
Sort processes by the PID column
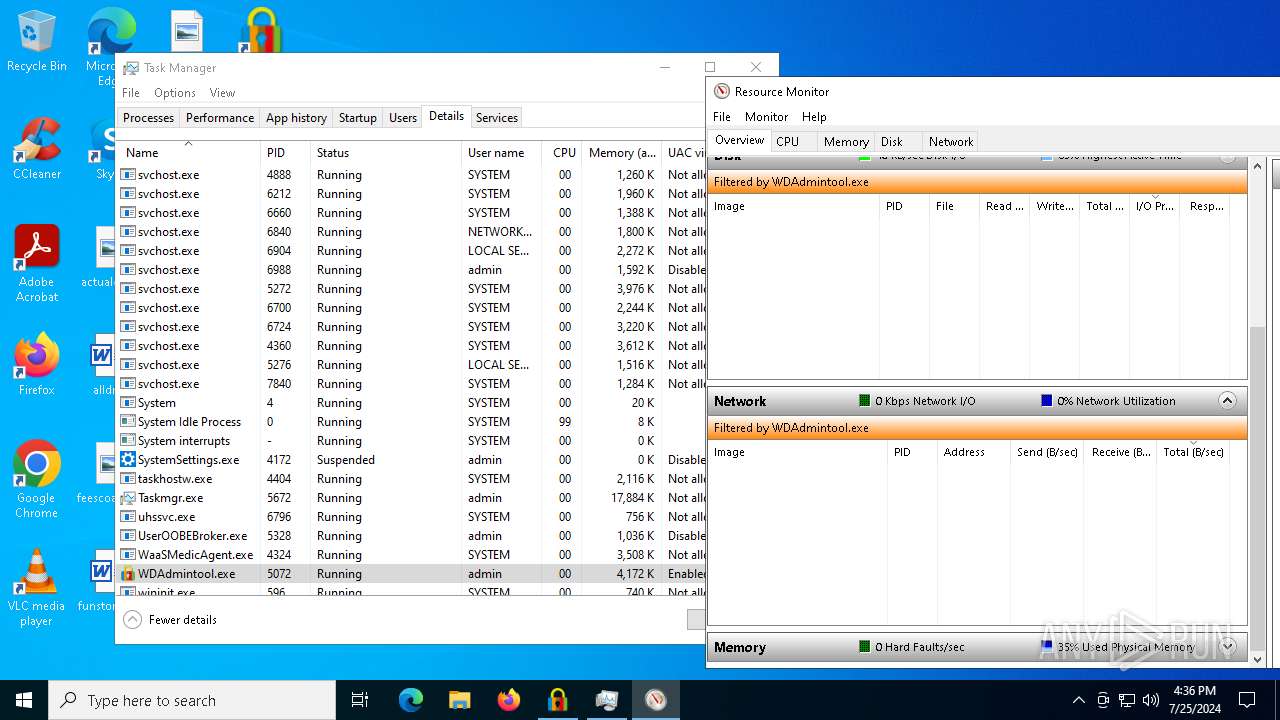click(x=285, y=153)
